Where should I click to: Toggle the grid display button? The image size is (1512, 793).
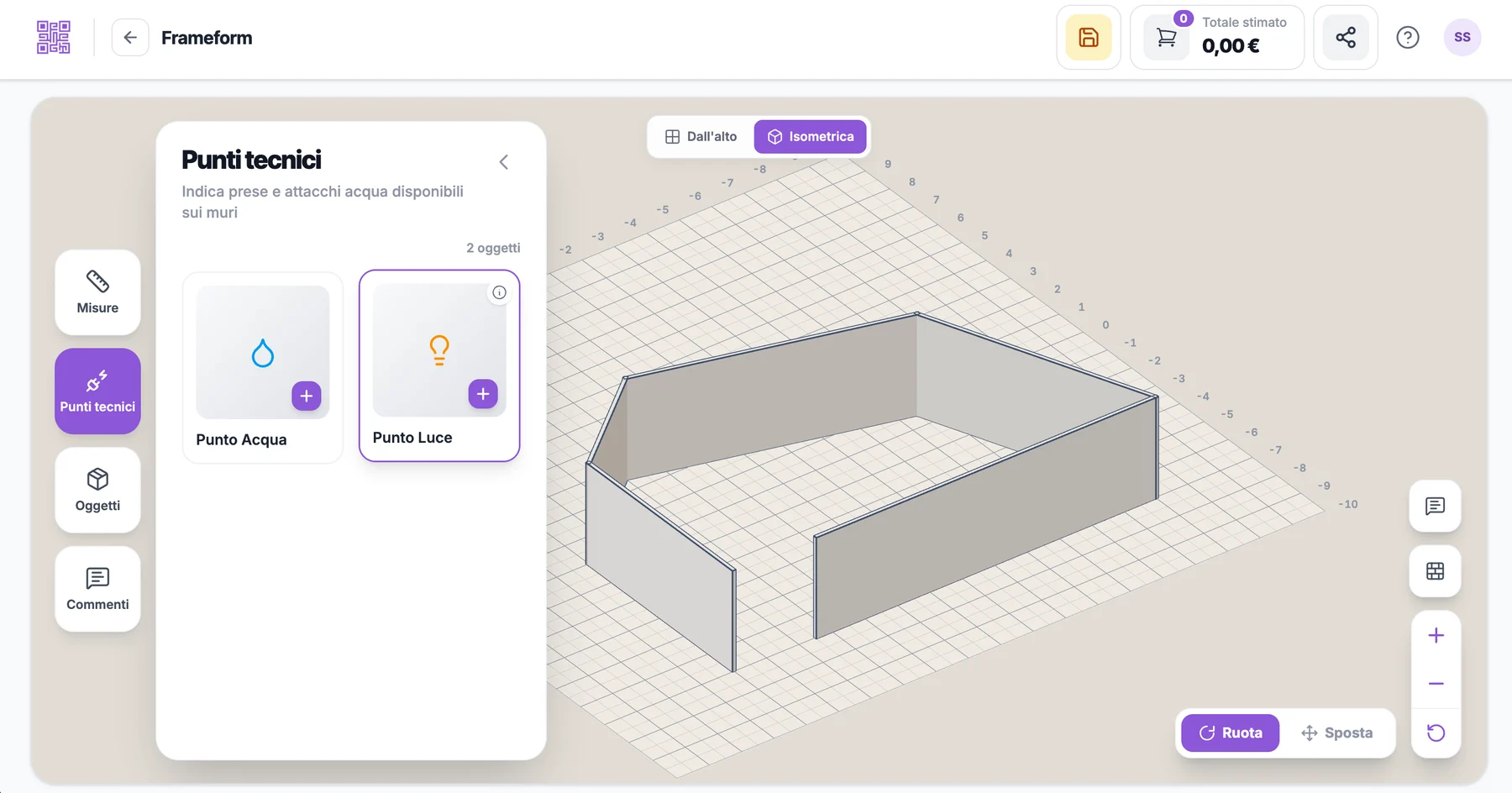pyautogui.click(x=1436, y=572)
